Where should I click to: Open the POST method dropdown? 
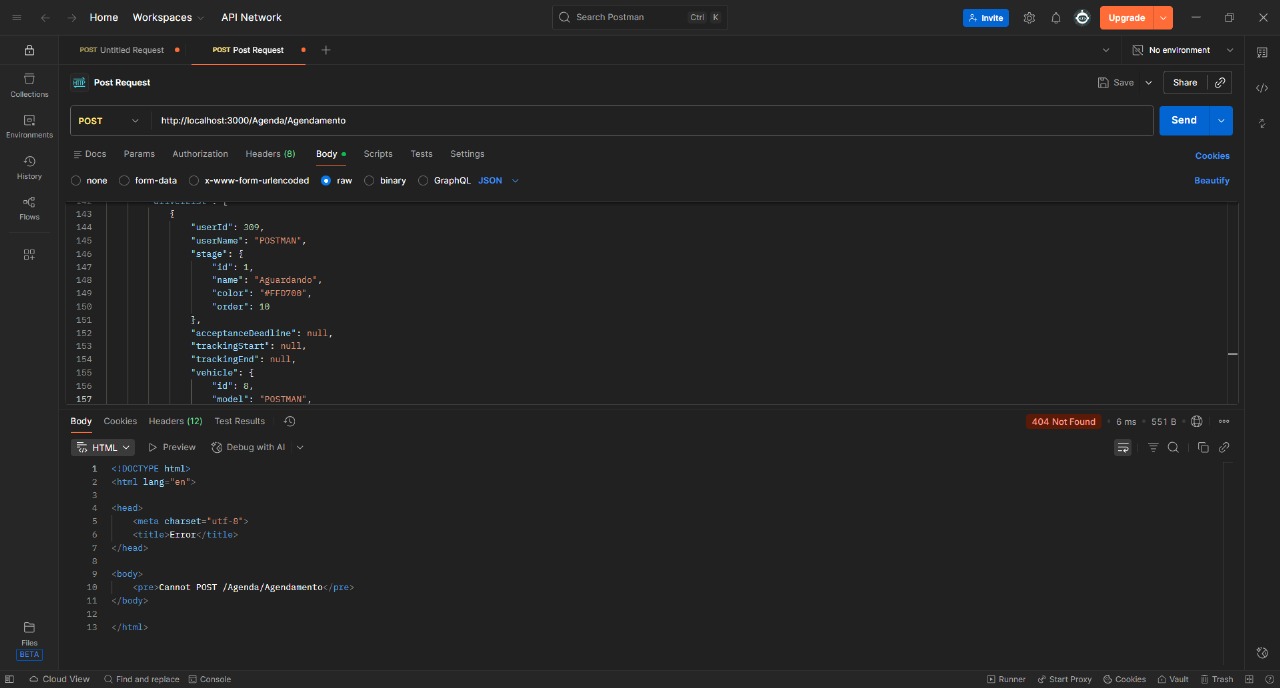click(109, 120)
